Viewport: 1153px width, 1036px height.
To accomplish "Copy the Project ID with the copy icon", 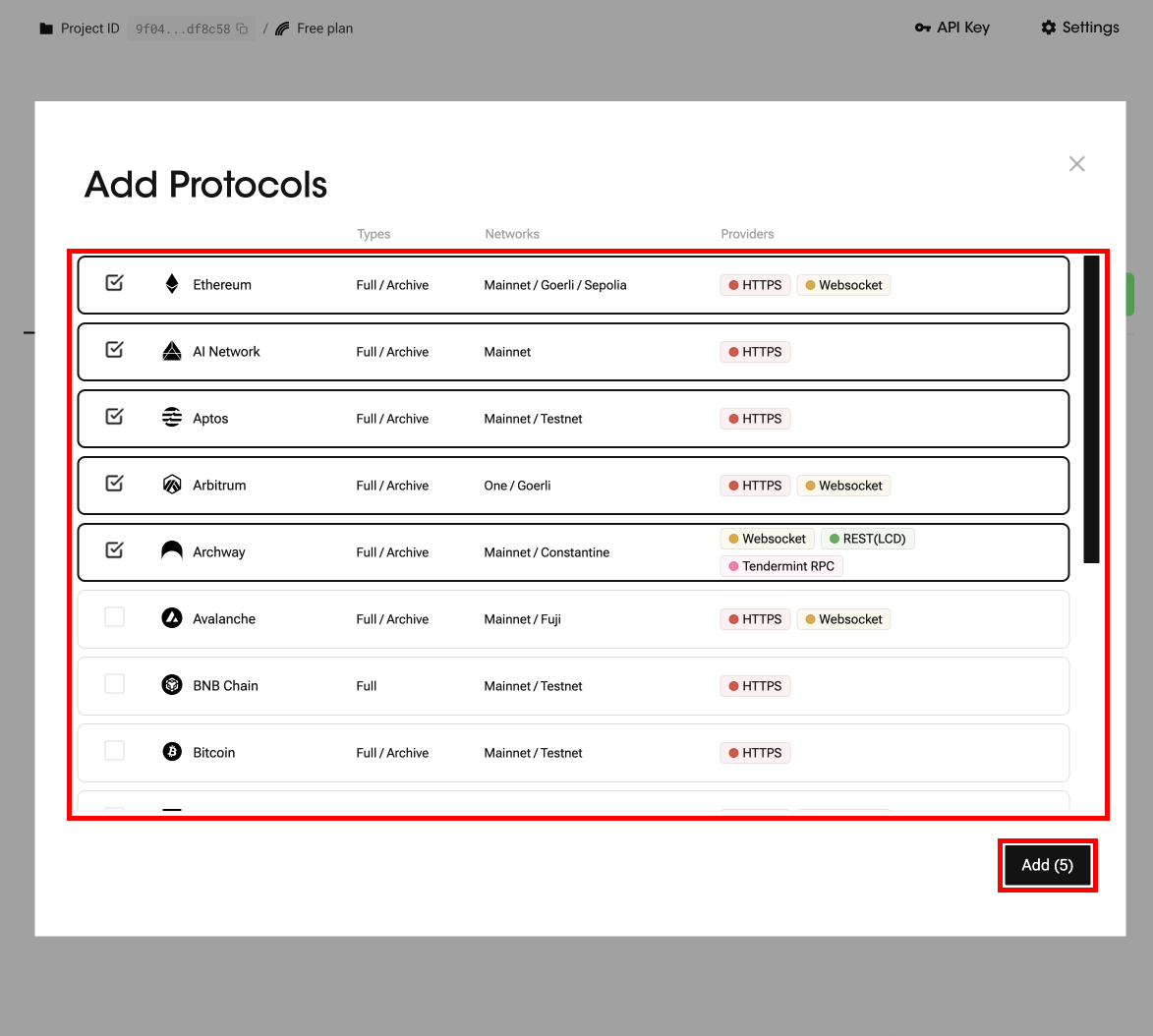I will (242, 29).
